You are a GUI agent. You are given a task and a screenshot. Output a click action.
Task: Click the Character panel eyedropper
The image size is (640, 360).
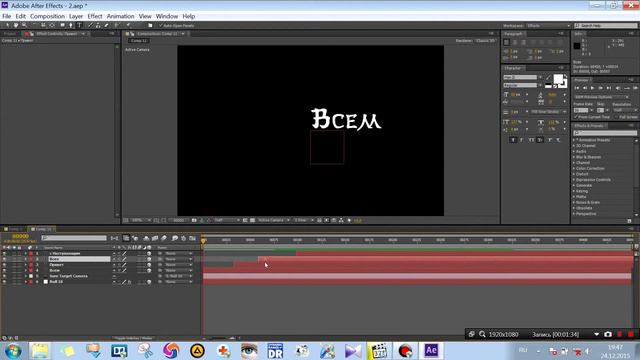point(549,77)
